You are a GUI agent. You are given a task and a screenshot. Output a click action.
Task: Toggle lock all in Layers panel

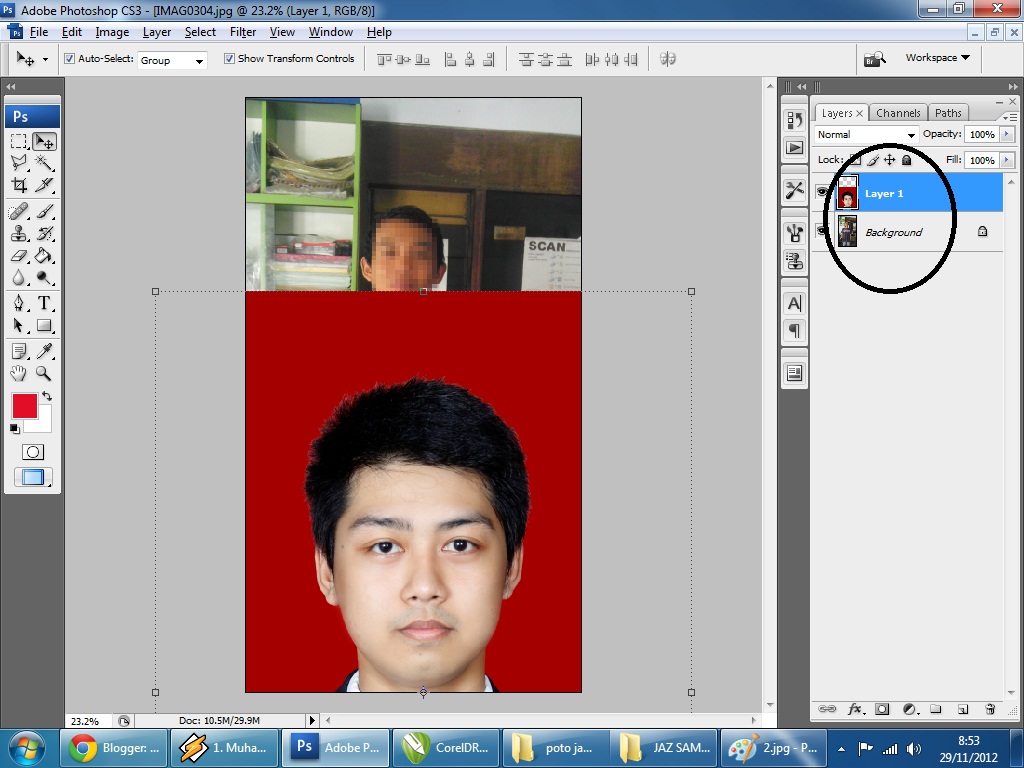click(x=906, y=160)
